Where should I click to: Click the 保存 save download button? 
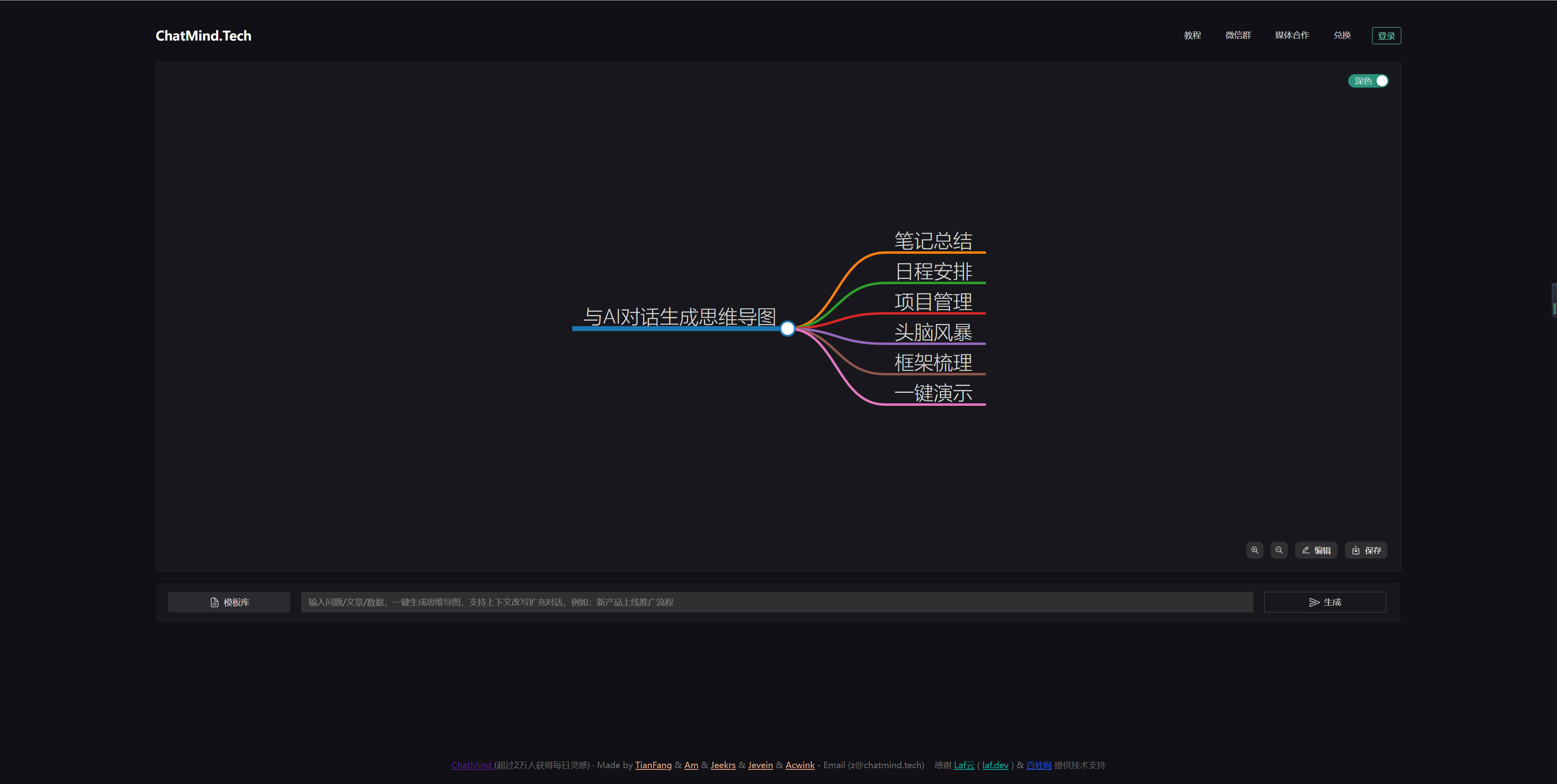[1366, 550]
